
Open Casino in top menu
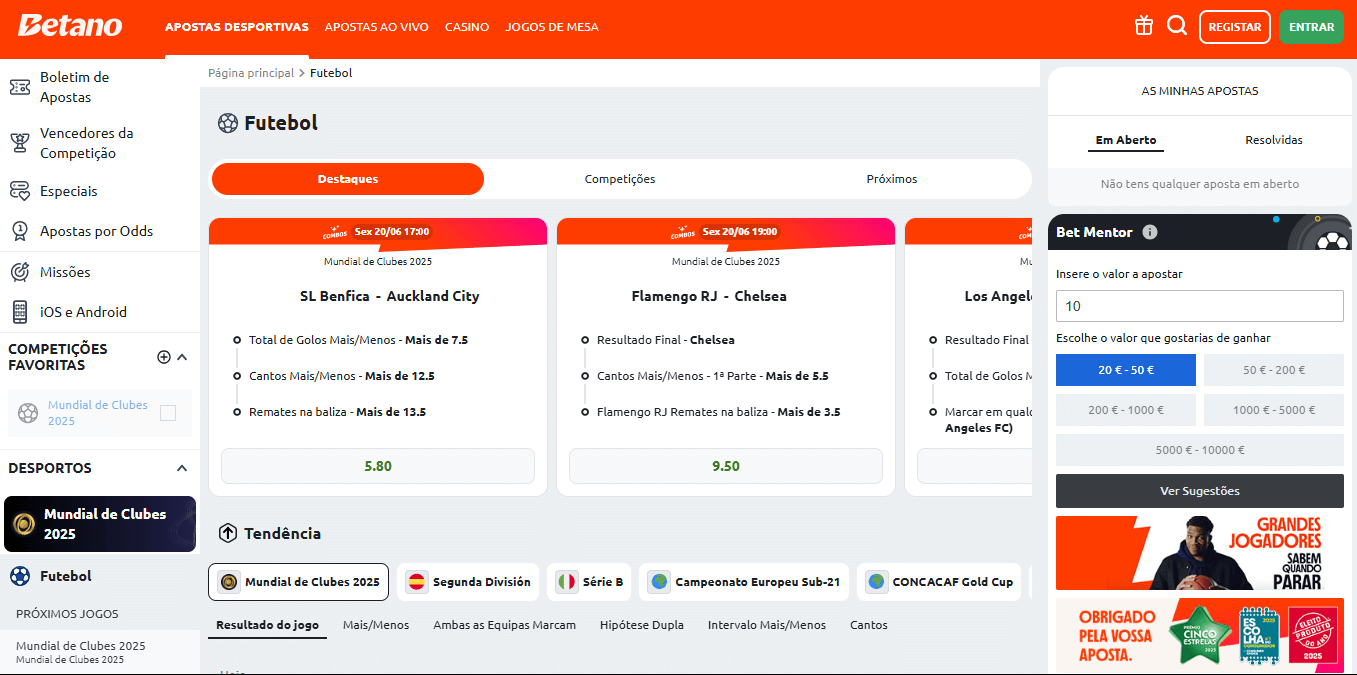[x=467, y=27]
